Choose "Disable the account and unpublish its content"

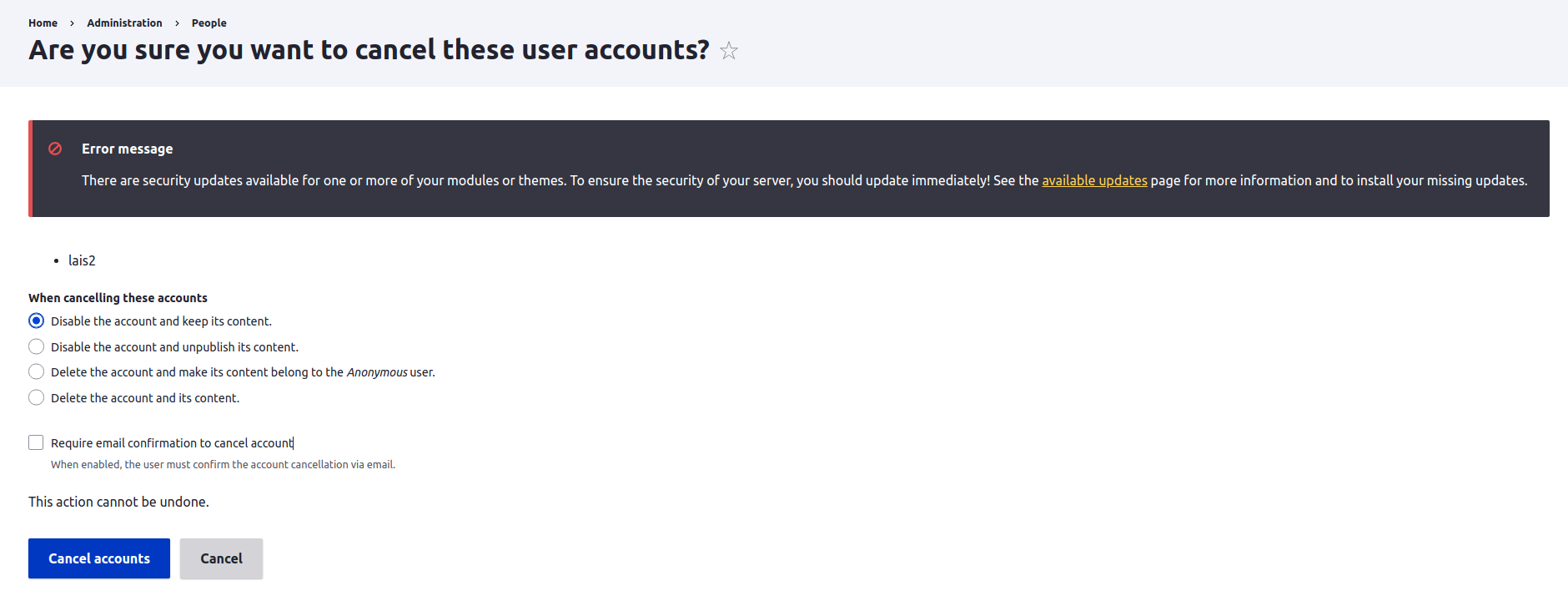point(37,346)
